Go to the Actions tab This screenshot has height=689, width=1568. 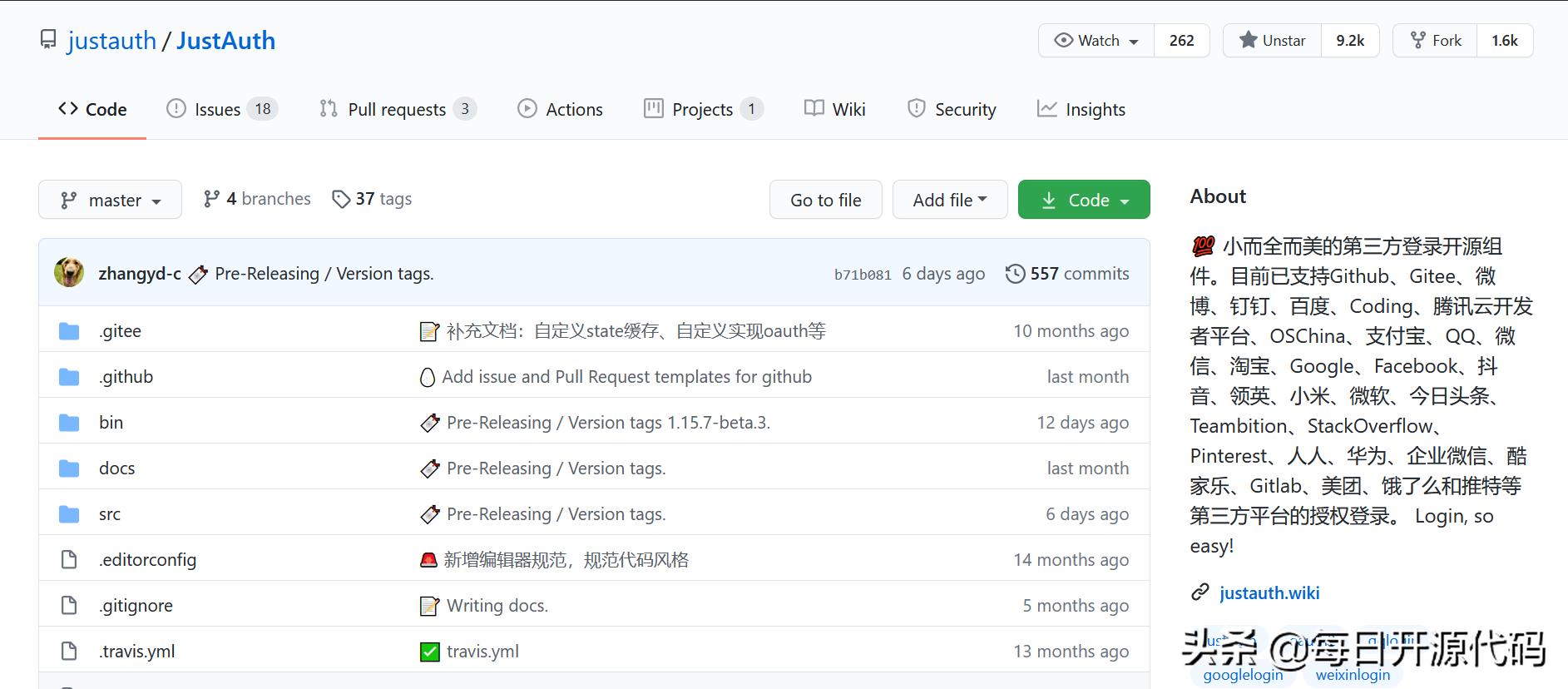click(x=560, y=109)
